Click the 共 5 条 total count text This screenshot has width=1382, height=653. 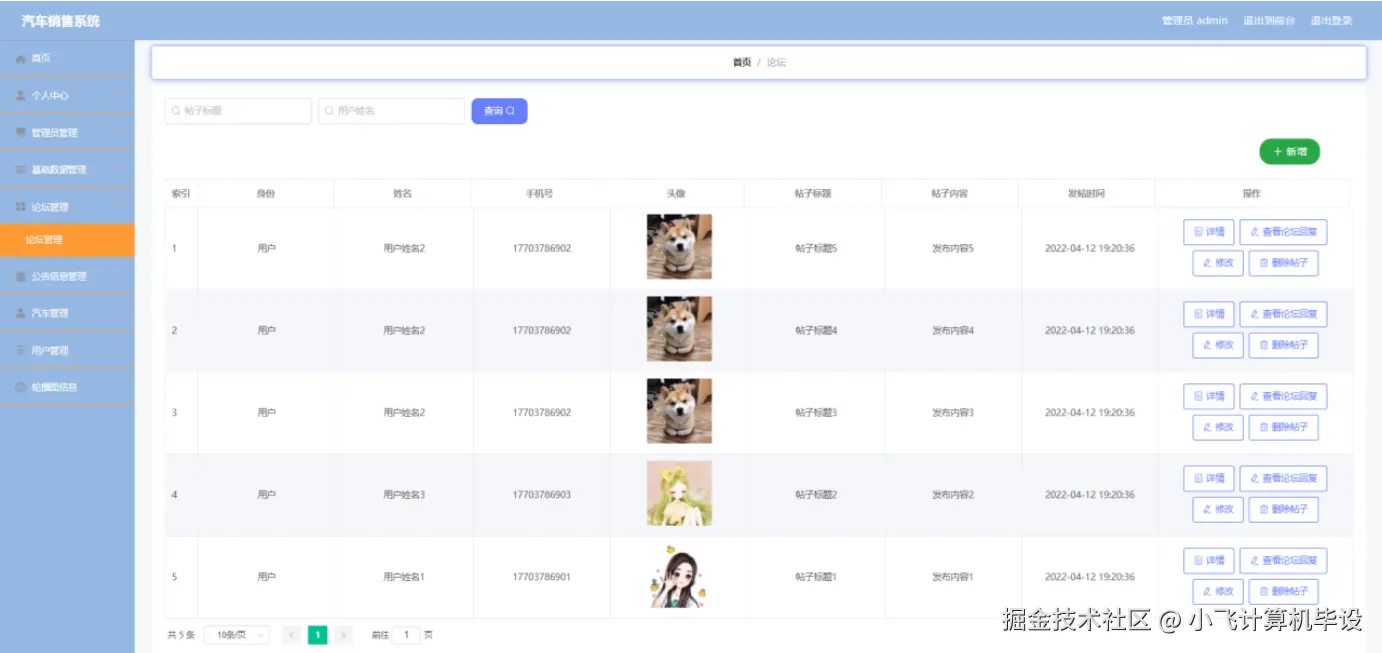[181, 635]
